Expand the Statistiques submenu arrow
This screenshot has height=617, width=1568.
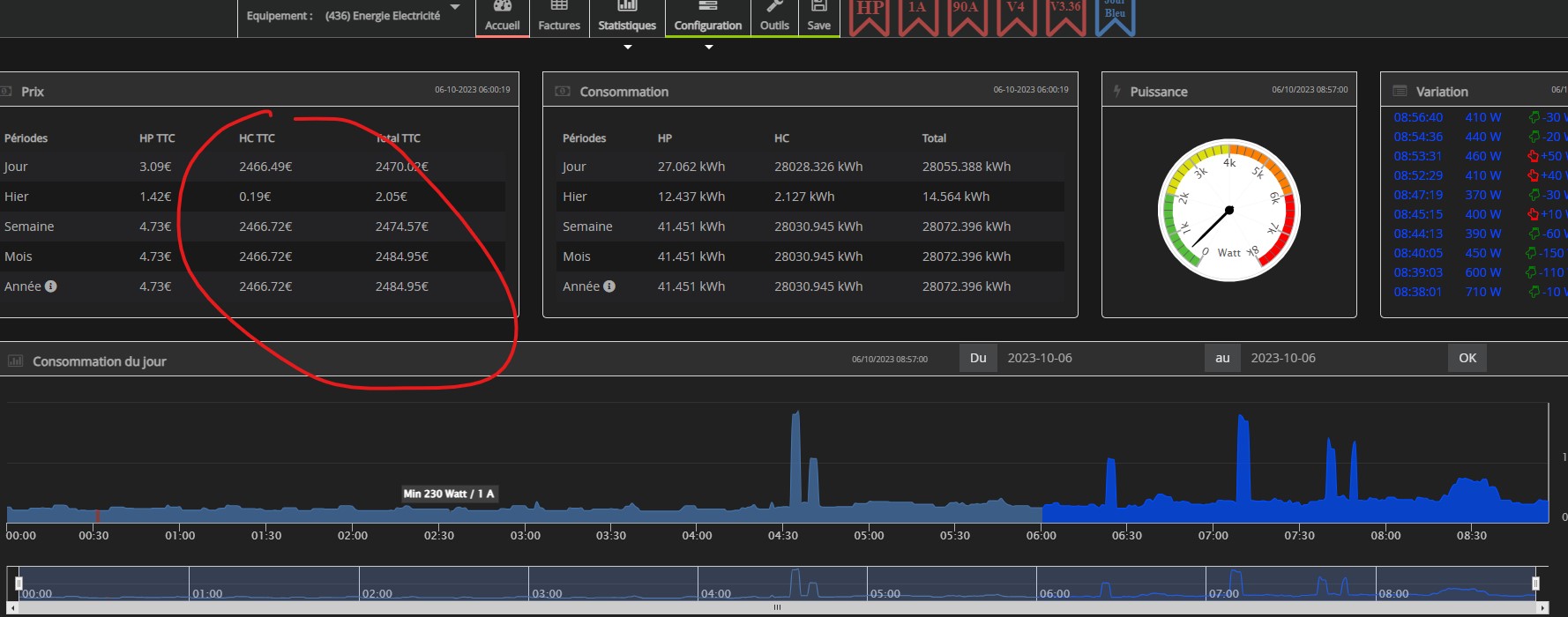(628, 48)
